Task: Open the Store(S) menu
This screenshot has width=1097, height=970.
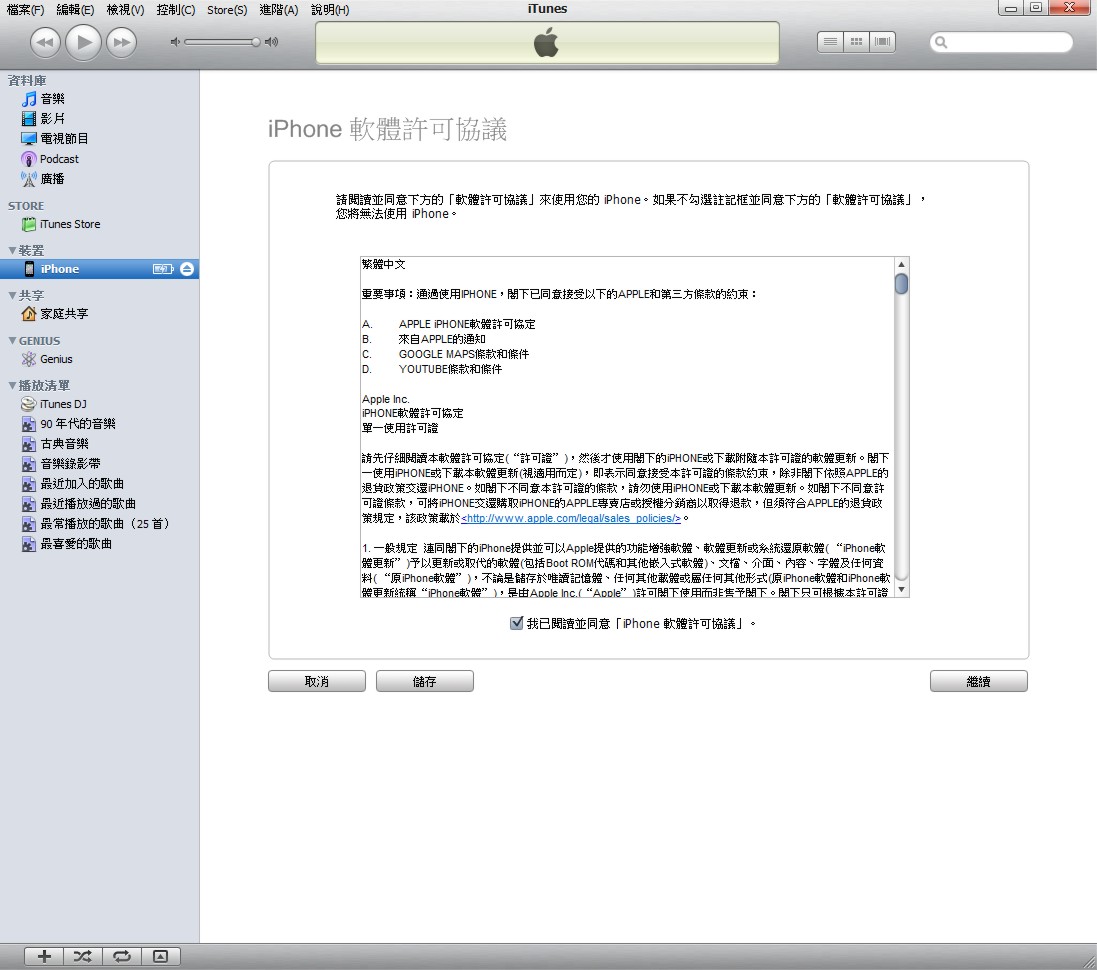Action: point(227,10)
